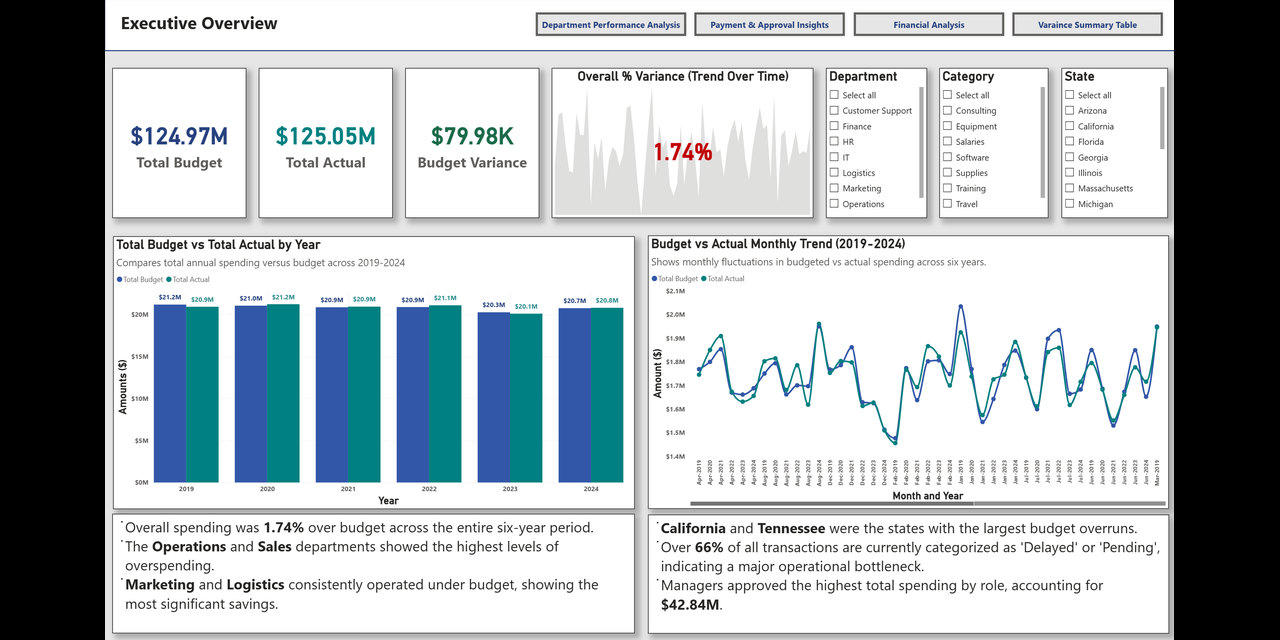Click the Department slicer scrollbar

point(922,142)
